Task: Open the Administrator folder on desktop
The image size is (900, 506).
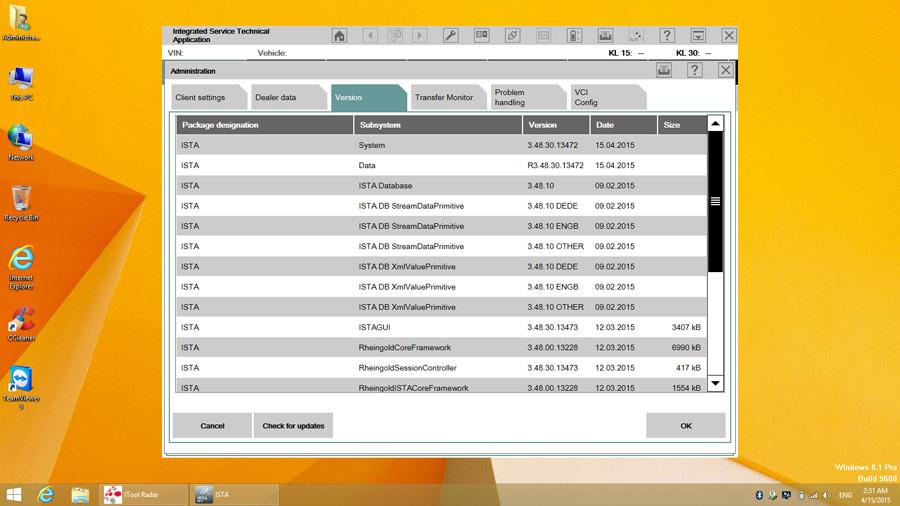Action: [21, 23]
